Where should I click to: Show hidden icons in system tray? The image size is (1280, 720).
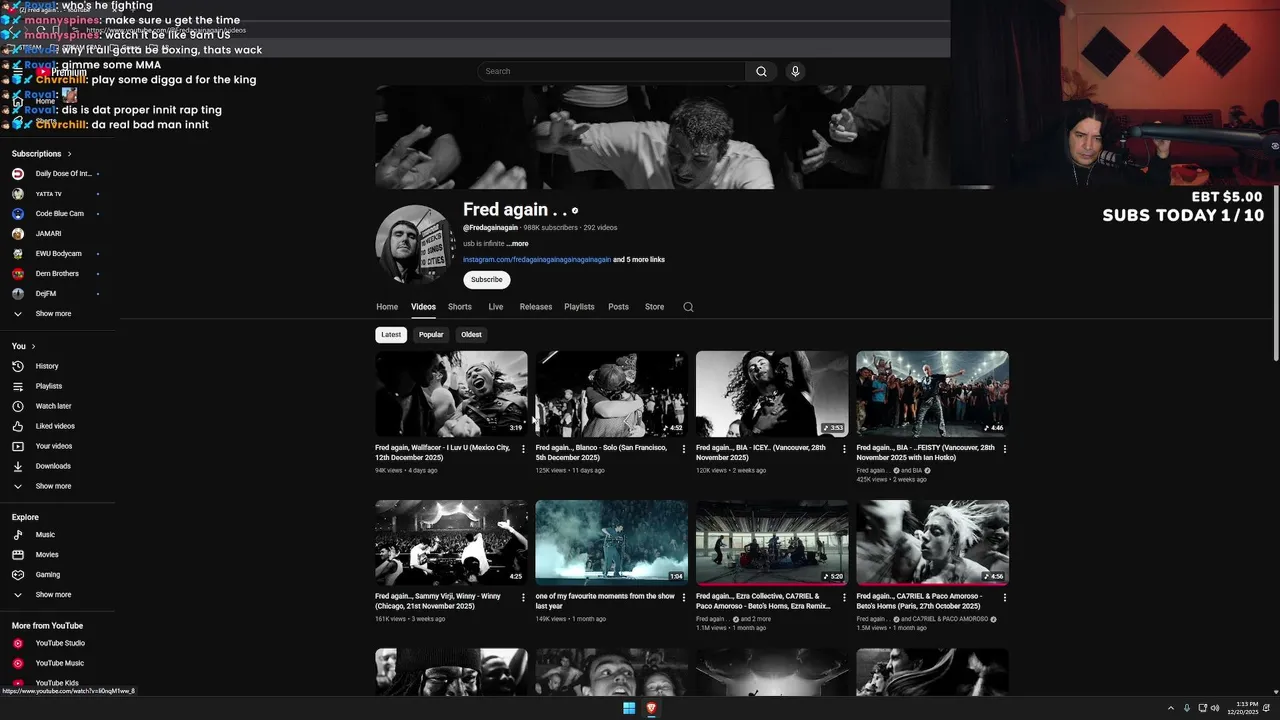[1171, 708]
